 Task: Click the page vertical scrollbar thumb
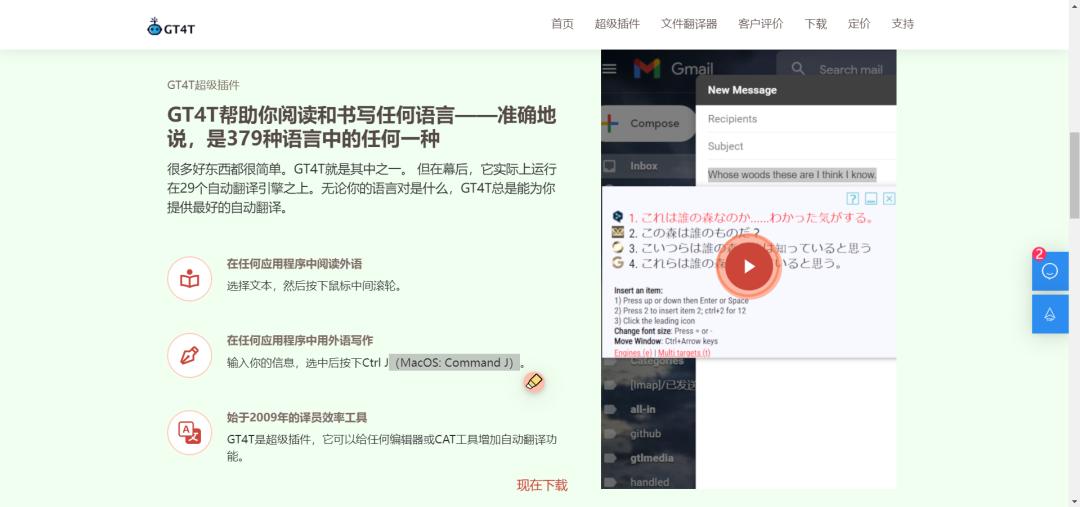click(1074, 176)
